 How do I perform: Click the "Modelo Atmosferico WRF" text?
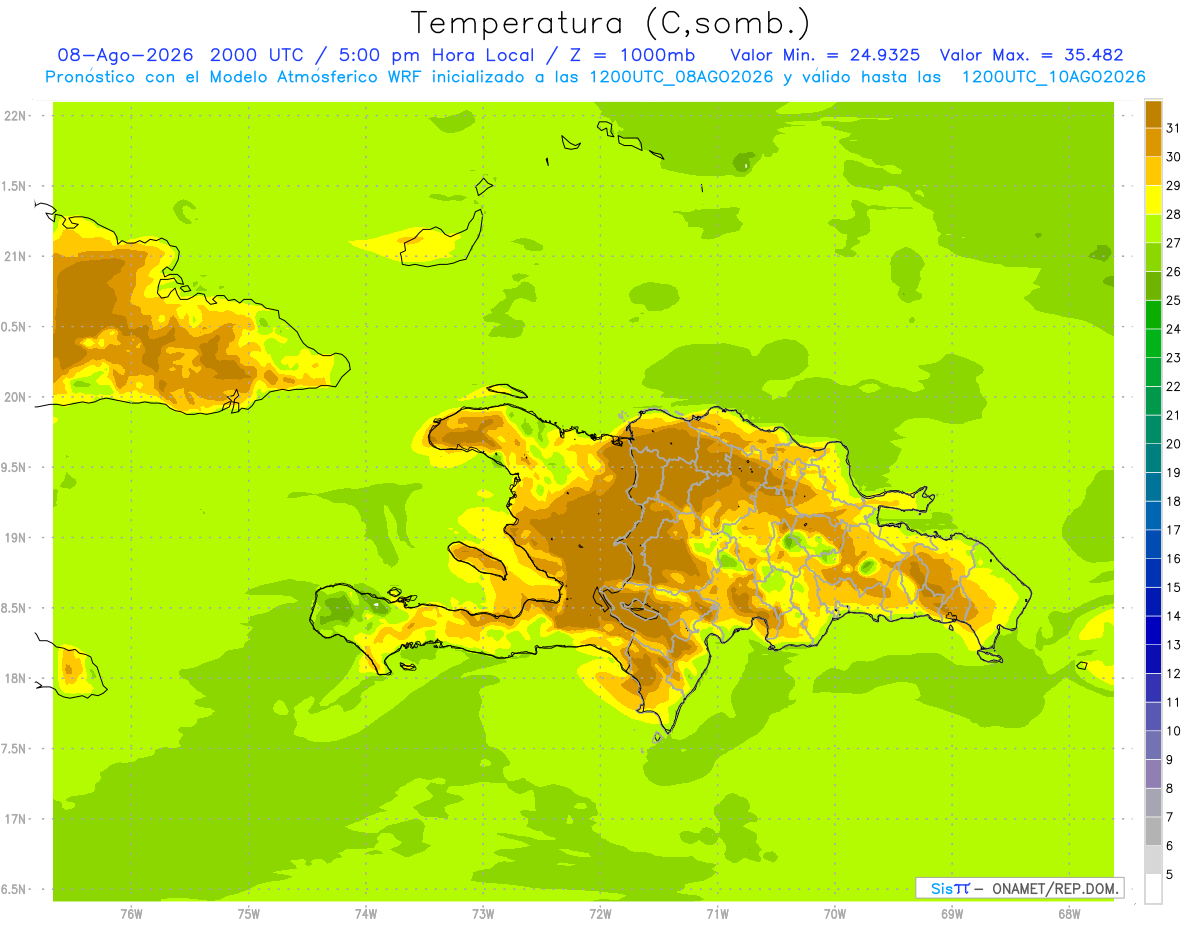pos(299,77)
